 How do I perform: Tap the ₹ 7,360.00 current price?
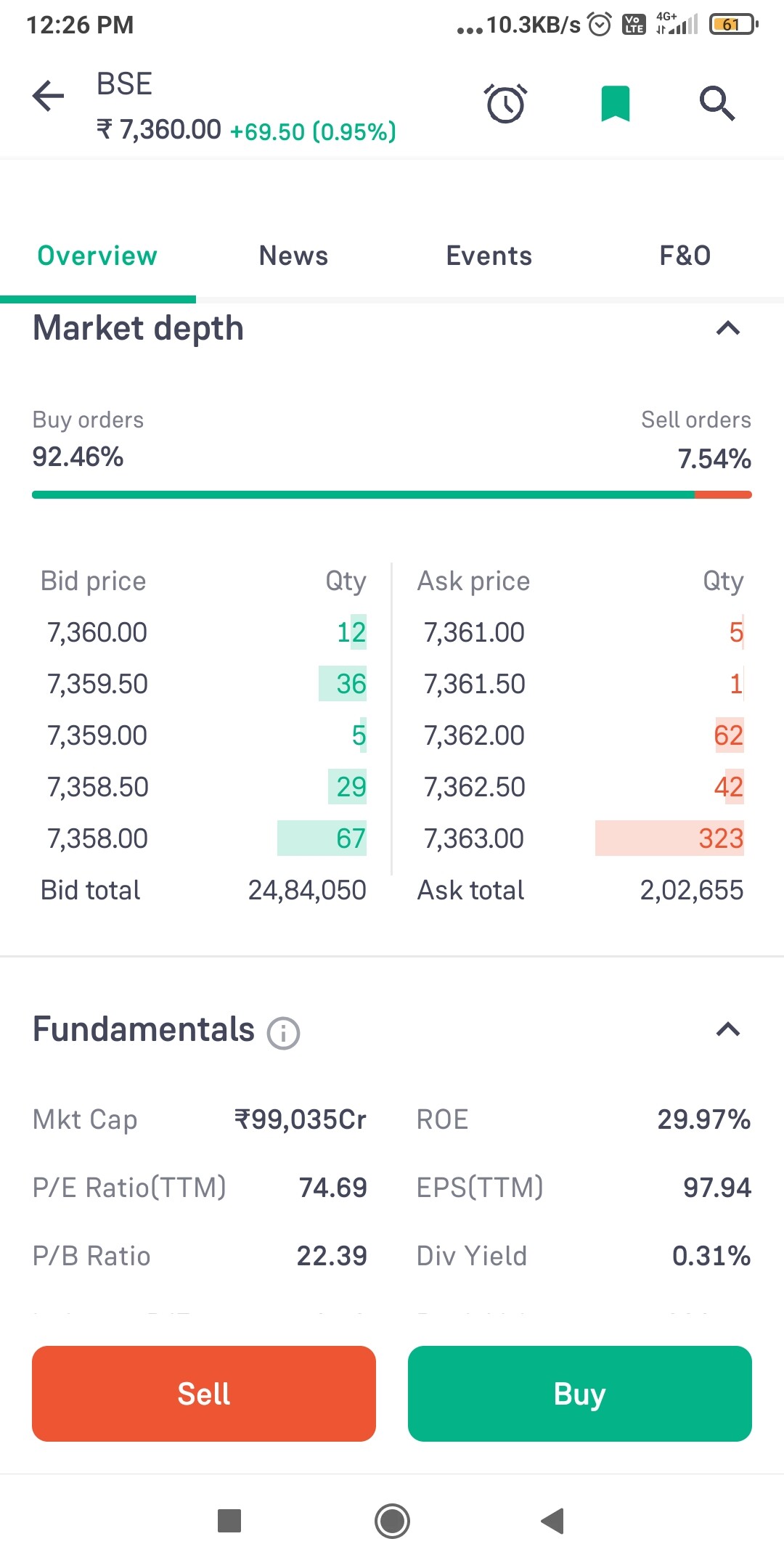[x=159, y=130]
